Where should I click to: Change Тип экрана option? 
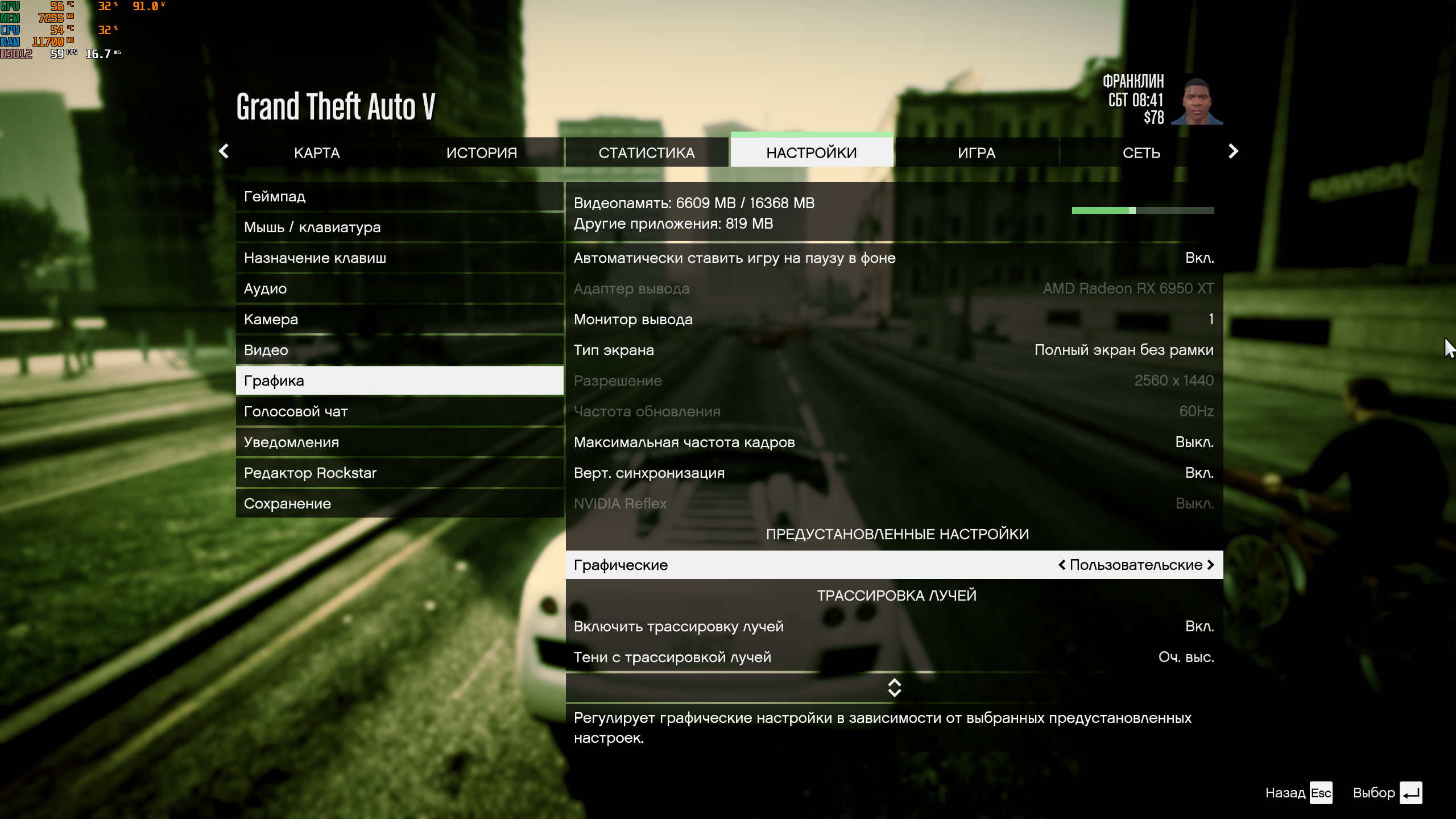click(x=895, y=350)
